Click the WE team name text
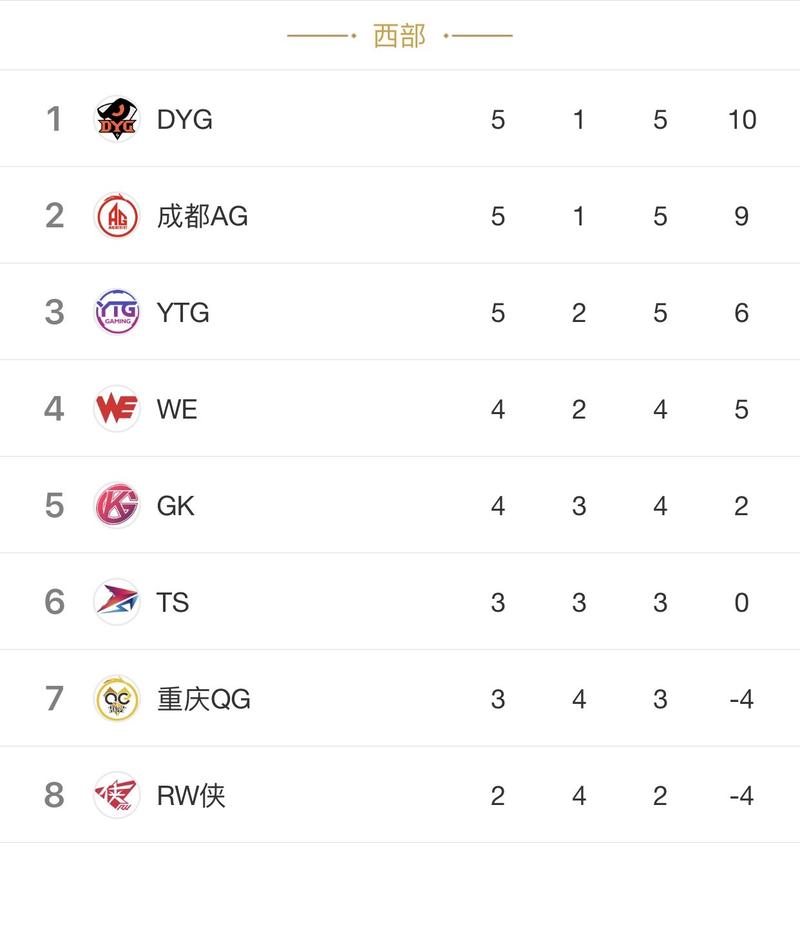The height and width of the screenshot is (928, 800). click(177, 409)
